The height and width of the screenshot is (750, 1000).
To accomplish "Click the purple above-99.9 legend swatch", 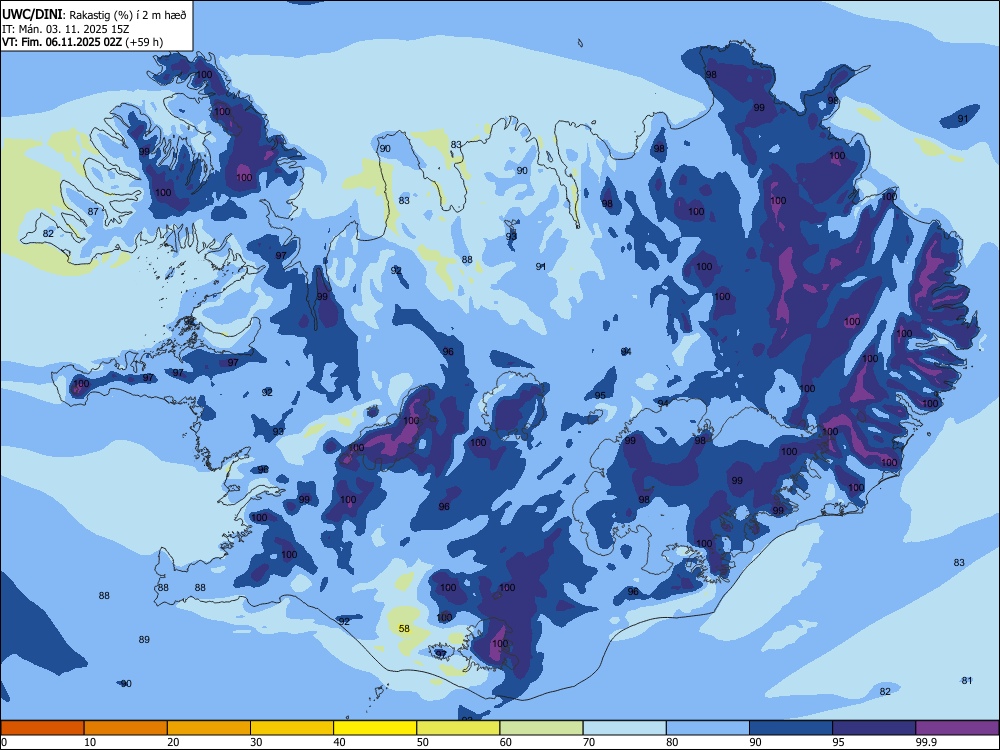I will click(957, 728).
